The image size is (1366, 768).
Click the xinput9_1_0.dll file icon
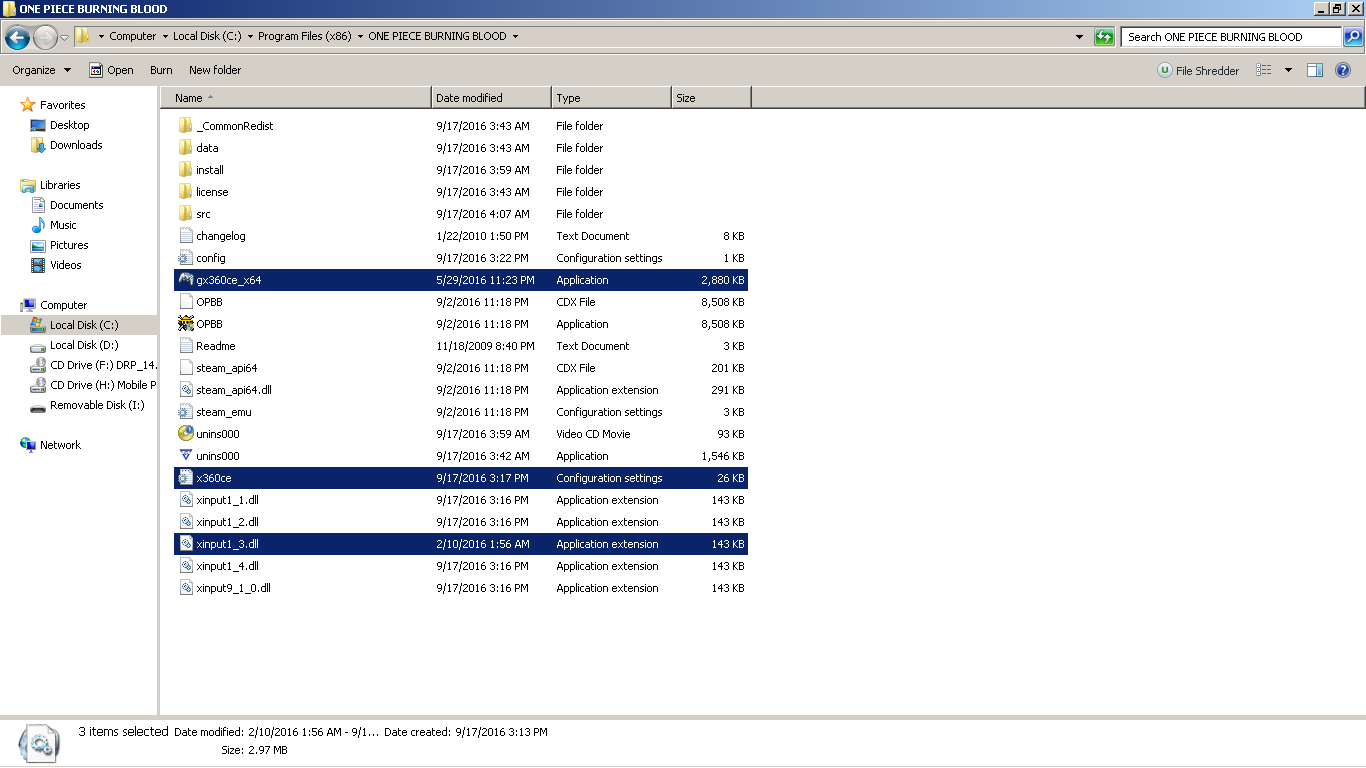pos(185,588)
